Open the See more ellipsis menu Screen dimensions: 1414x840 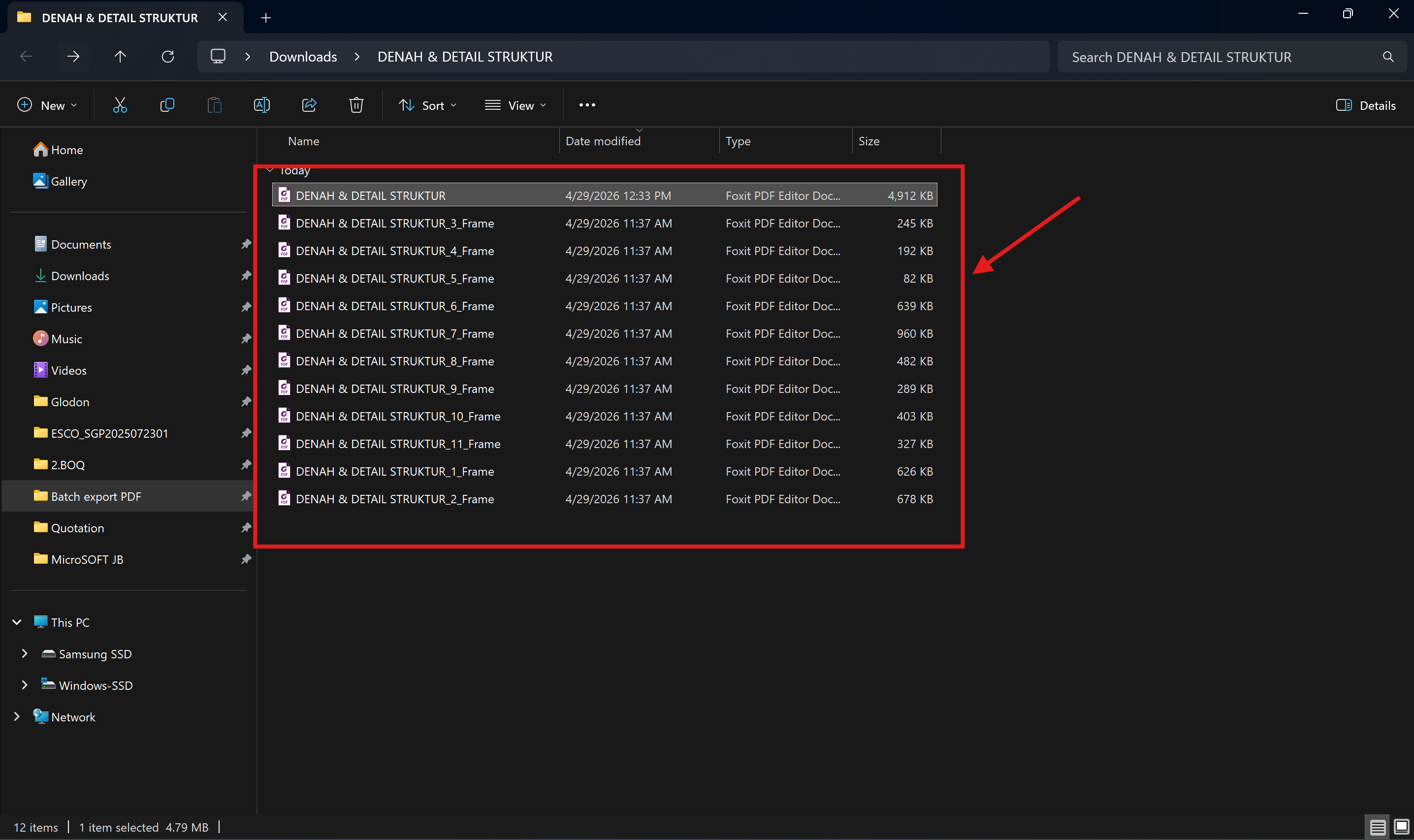point(587,105)
